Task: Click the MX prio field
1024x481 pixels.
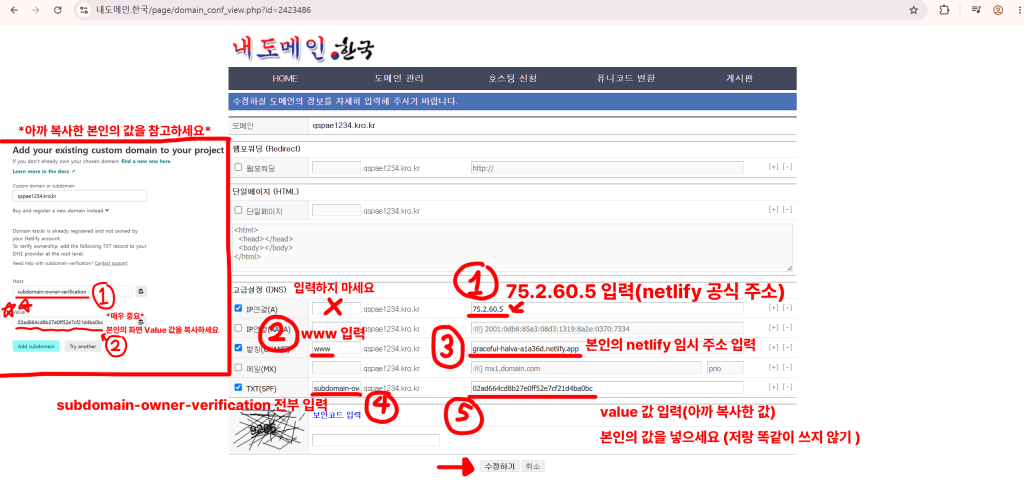Action: [x=725, y=367]
